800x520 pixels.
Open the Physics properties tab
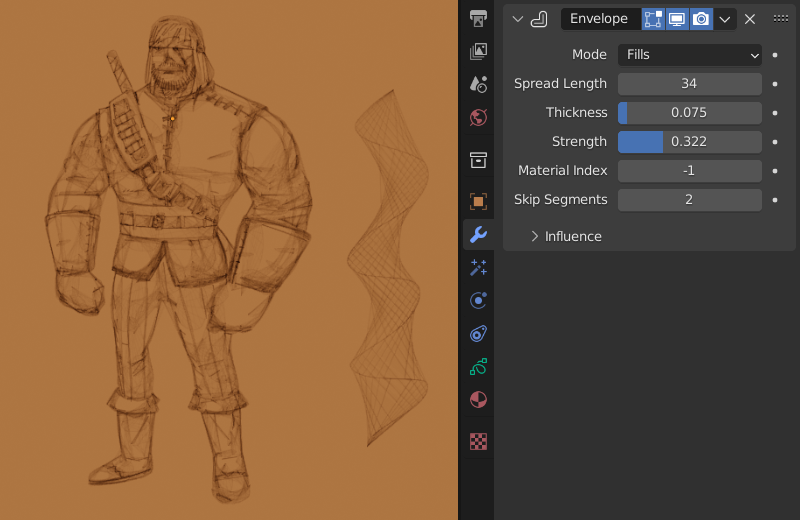[478, 300]
